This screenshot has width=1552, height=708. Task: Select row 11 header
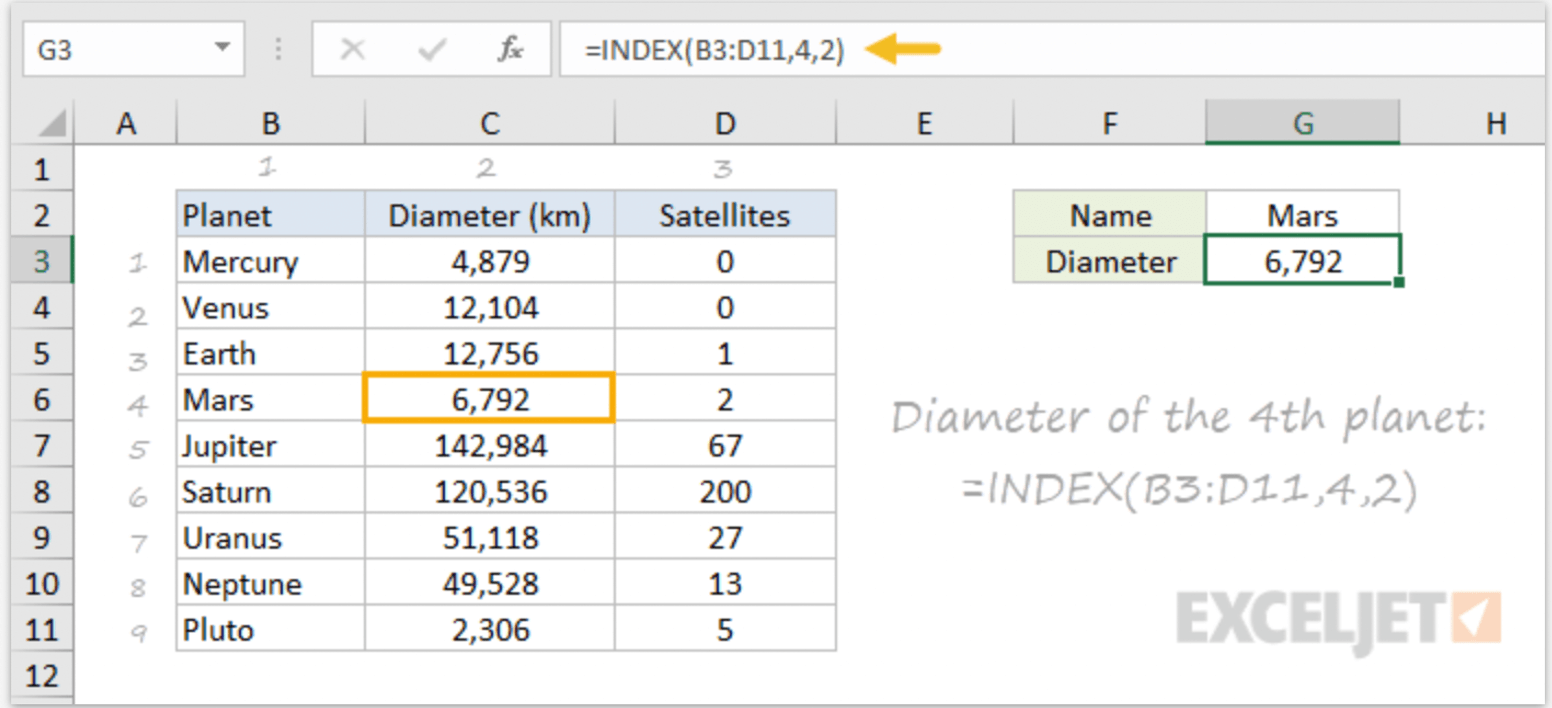(41, 630)
